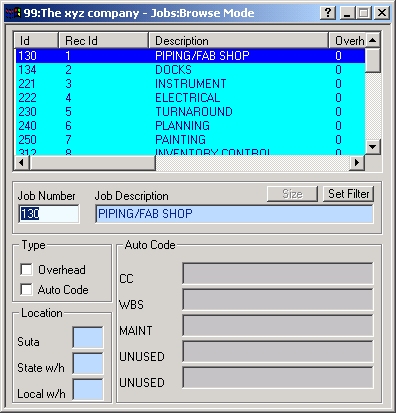Click into the Job Number field
Screen dimensions: 396x413
click(49, 214)
